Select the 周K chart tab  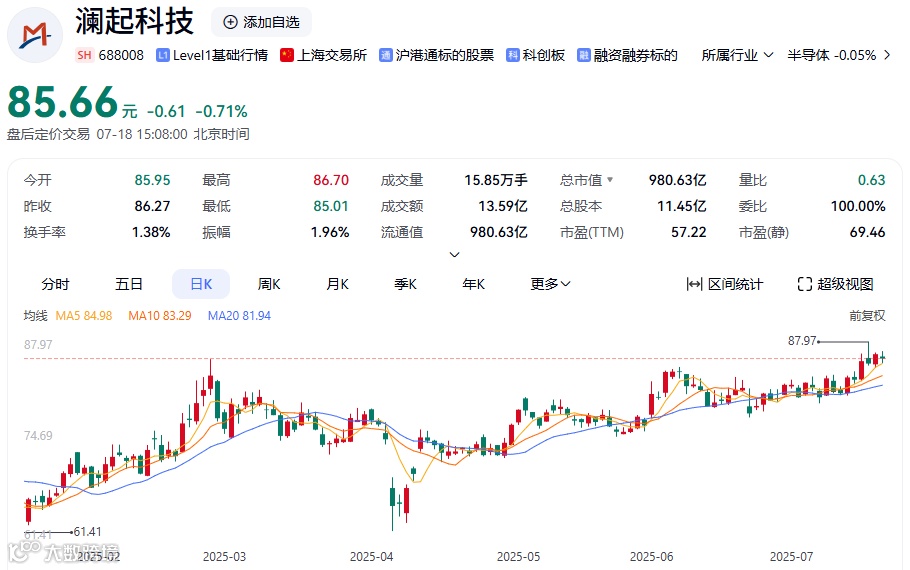click(269, 284)
